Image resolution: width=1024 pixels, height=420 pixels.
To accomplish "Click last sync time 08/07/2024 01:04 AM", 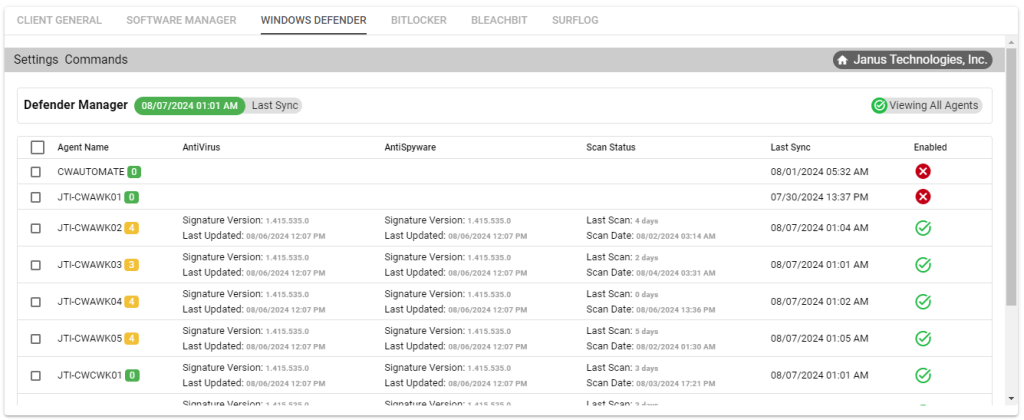I will [x=820, y=228].
